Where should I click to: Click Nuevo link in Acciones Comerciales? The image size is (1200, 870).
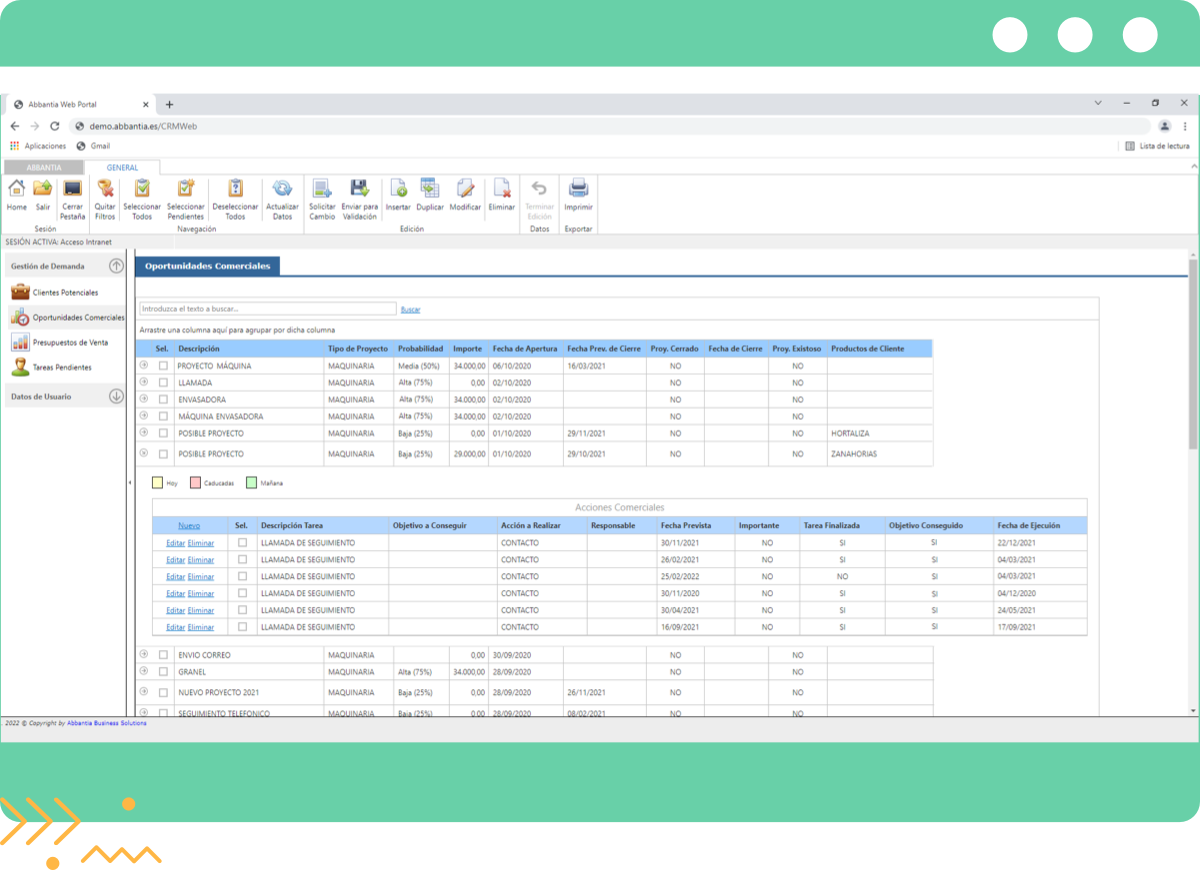click(189, 526)
